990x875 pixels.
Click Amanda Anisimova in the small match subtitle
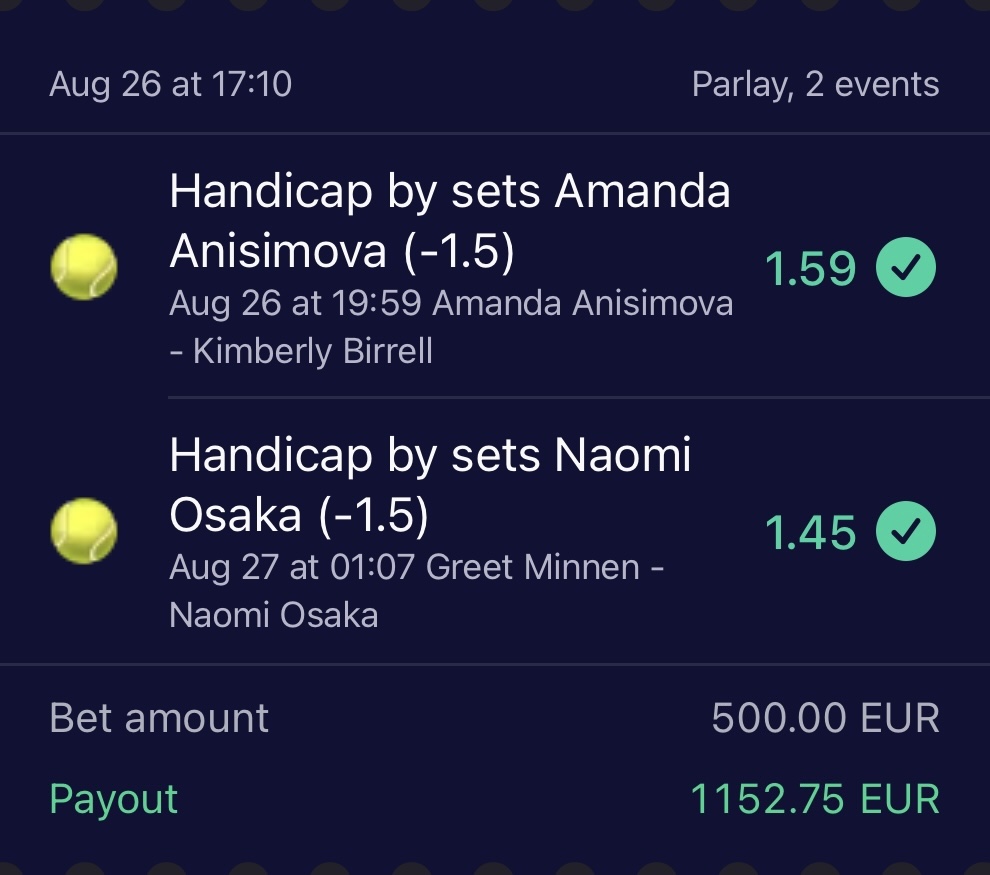[x=582, y=303]
